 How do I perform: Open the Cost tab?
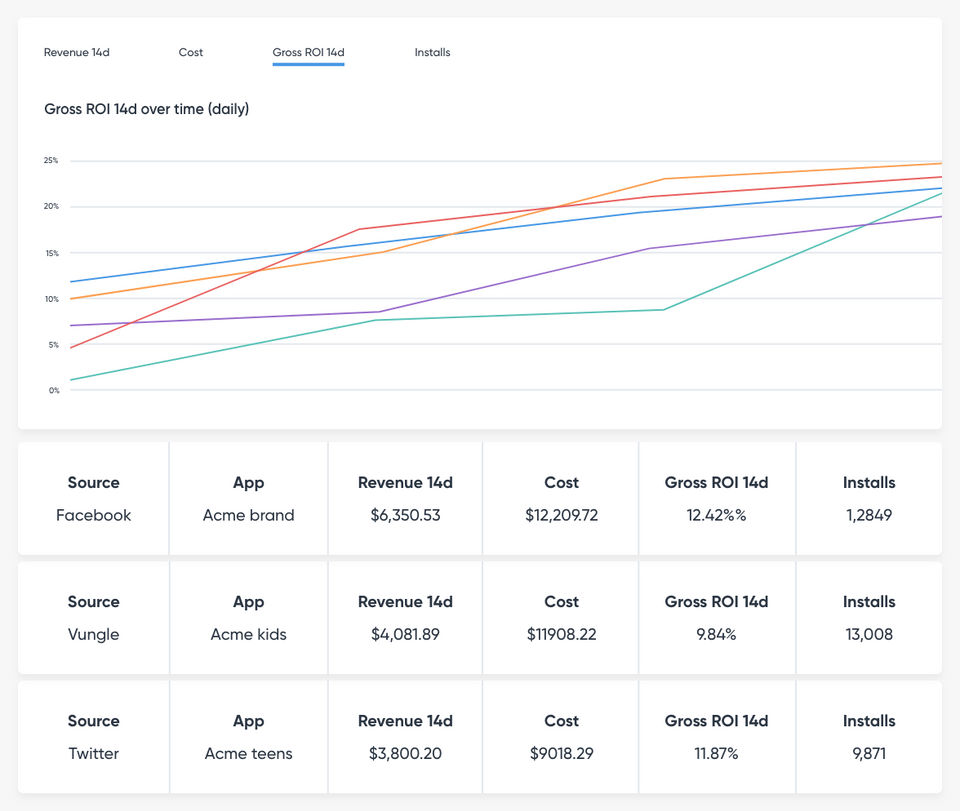pyautogui.click(x=191, y=52)
